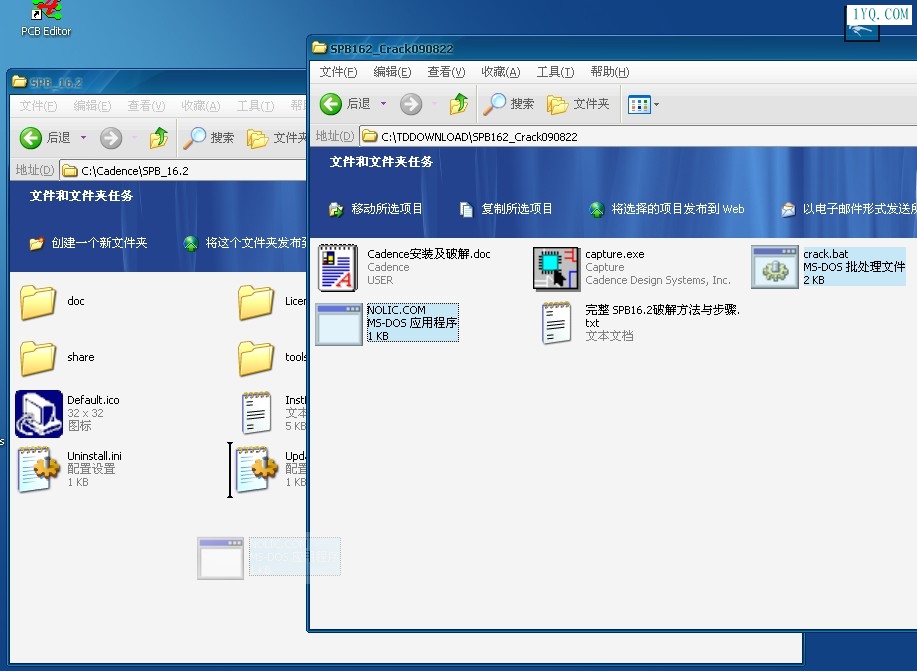Select the Upd… config file icon in SPB_16.2
The image size is (917, 671).
click(x=256, y=469)
